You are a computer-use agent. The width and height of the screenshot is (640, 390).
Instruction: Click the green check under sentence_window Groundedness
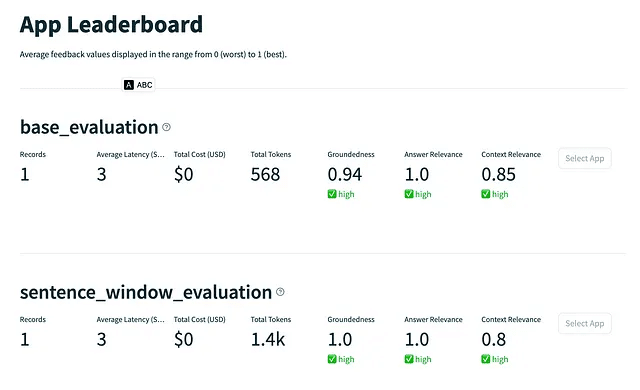(332, 359)
